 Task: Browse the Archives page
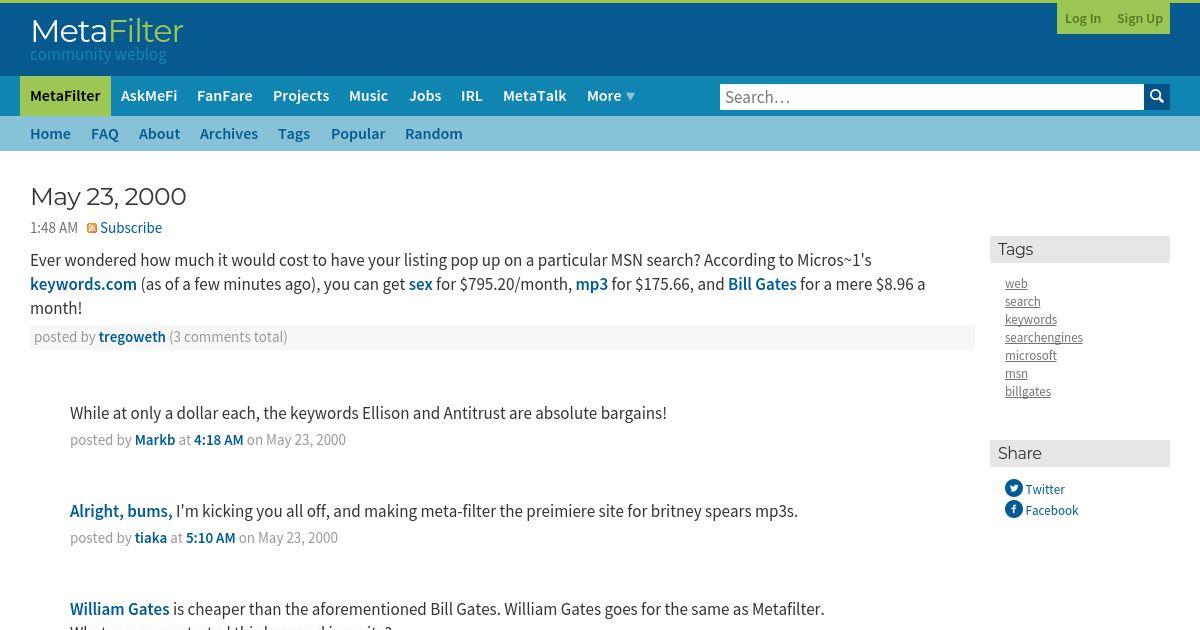pos(229,134)
